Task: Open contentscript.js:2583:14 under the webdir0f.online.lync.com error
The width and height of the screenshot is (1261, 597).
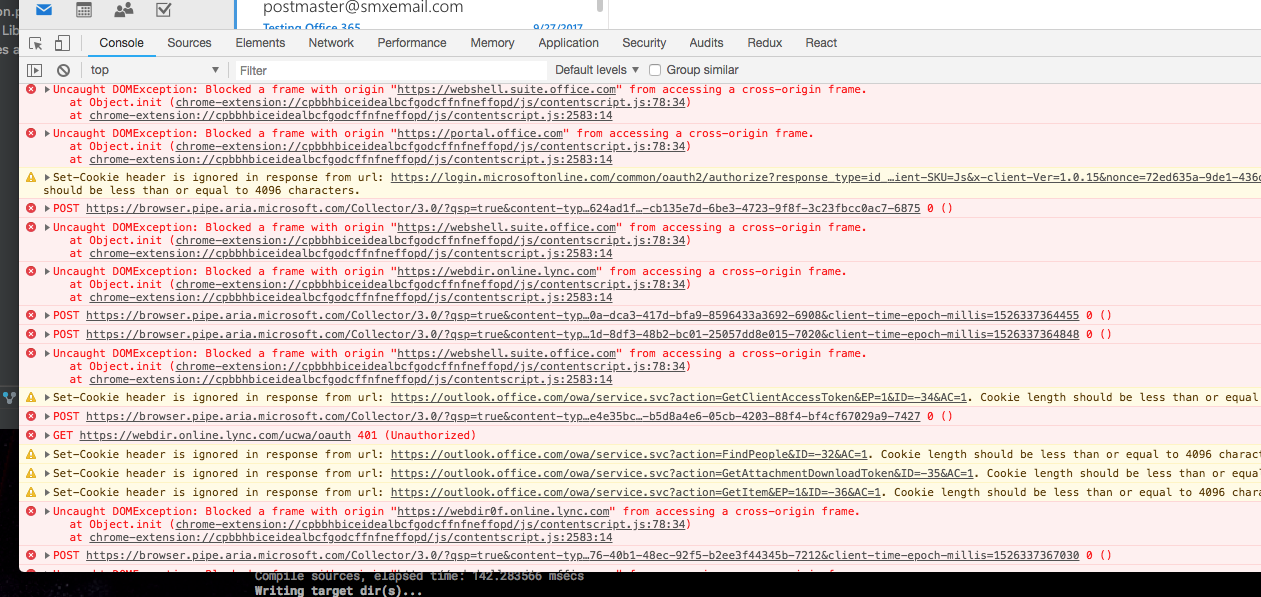Action: pos(351,538)
